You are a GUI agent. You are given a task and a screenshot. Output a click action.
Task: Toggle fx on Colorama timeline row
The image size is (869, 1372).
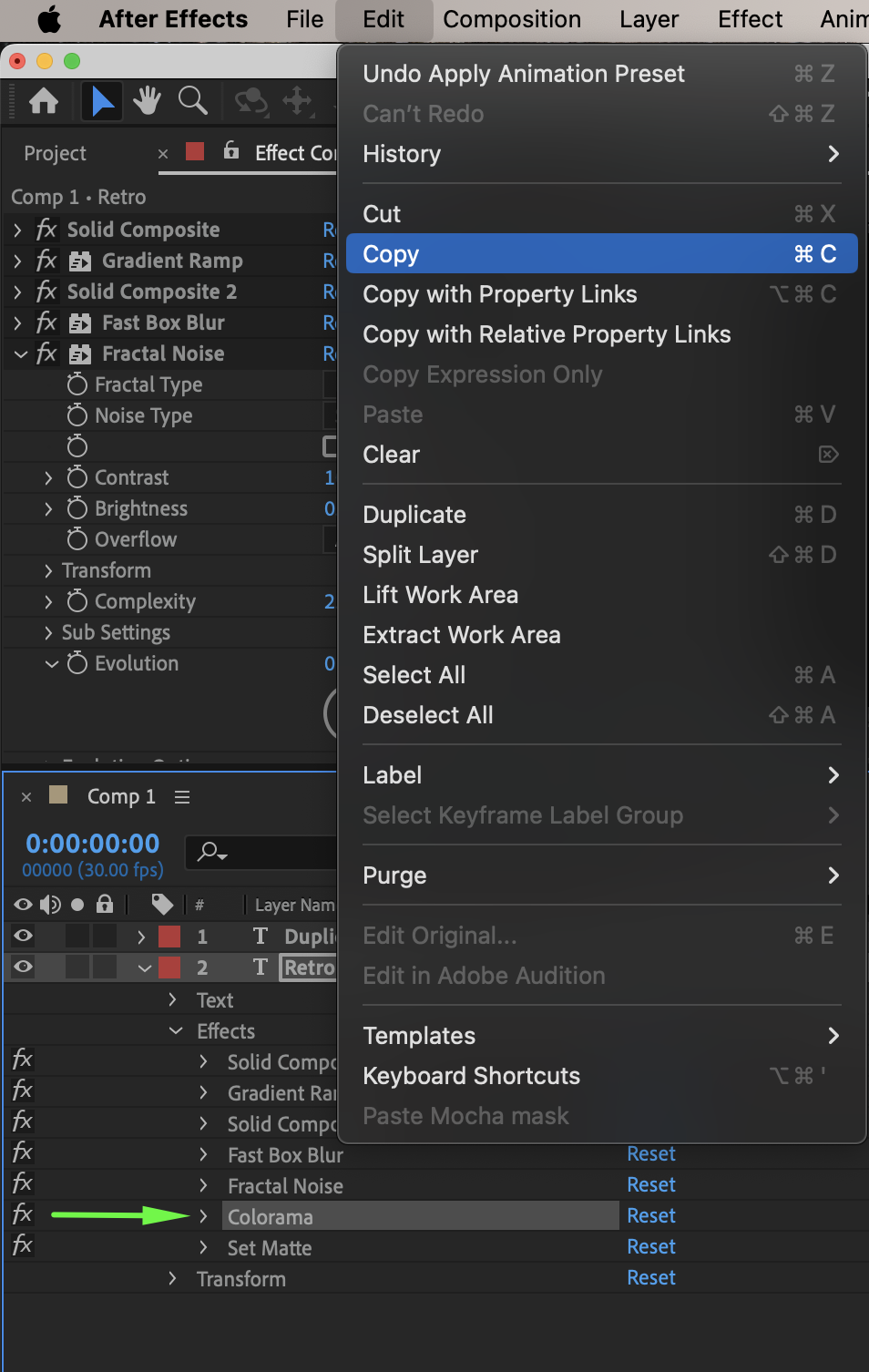click(22, 1214)
